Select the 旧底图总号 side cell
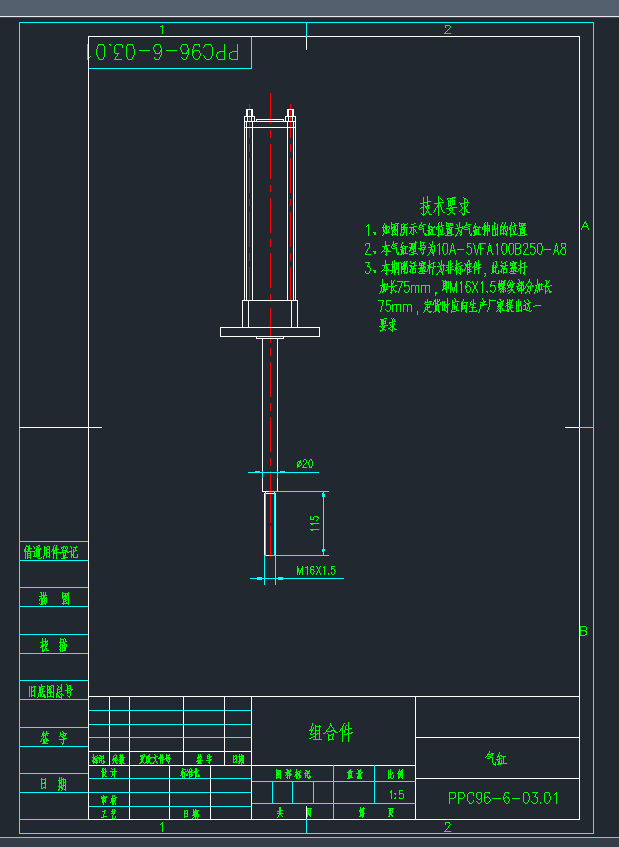Viewport: 619px width, 847px height. (50, 690)
